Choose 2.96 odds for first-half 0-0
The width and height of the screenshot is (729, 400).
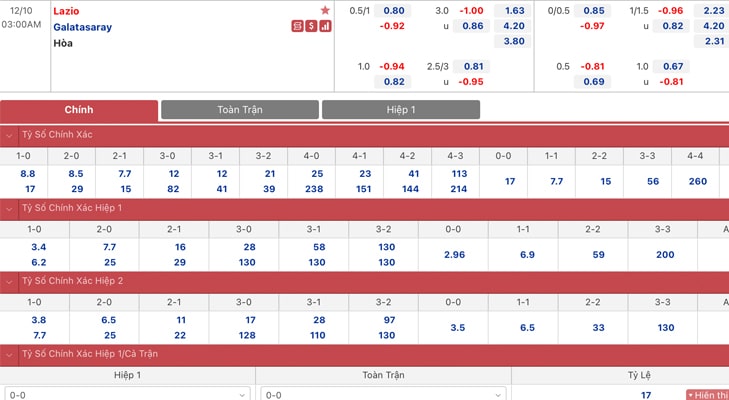click(453, 255)
